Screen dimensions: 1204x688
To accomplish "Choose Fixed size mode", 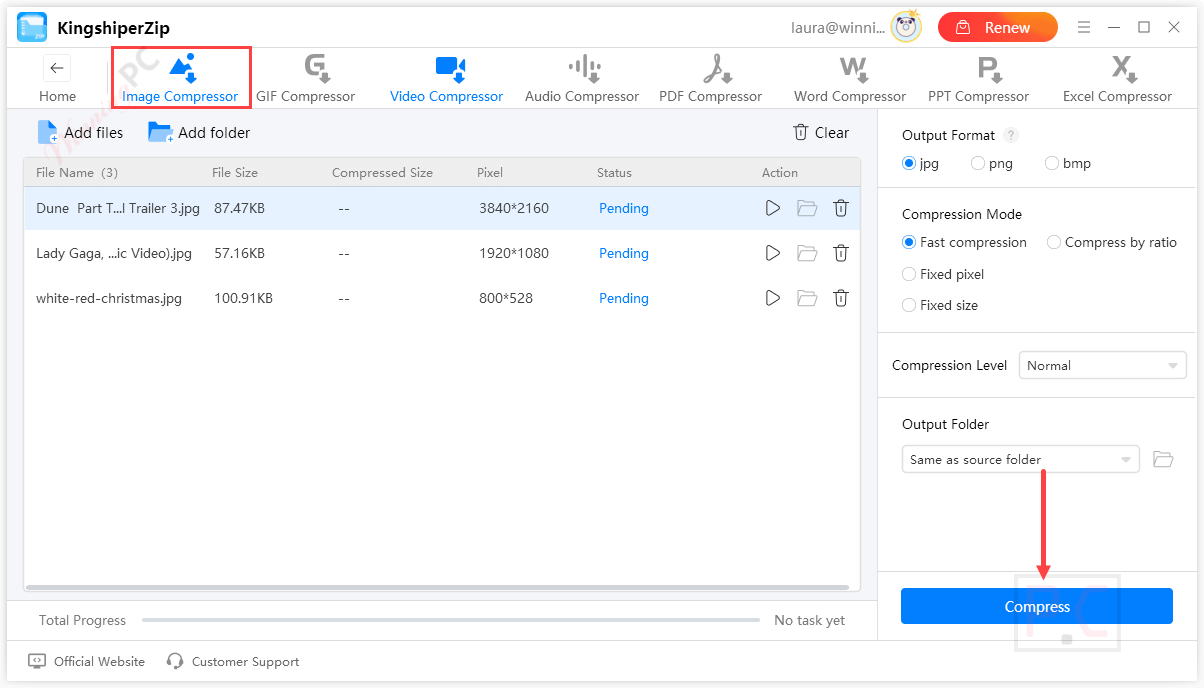I will click(940, 305).
